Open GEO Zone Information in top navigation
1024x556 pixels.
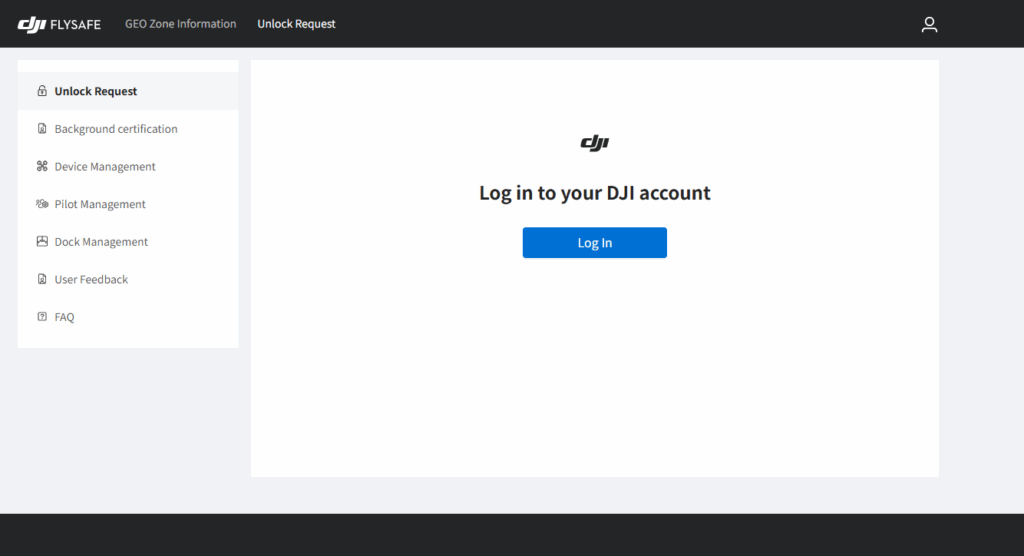point(180,24)
